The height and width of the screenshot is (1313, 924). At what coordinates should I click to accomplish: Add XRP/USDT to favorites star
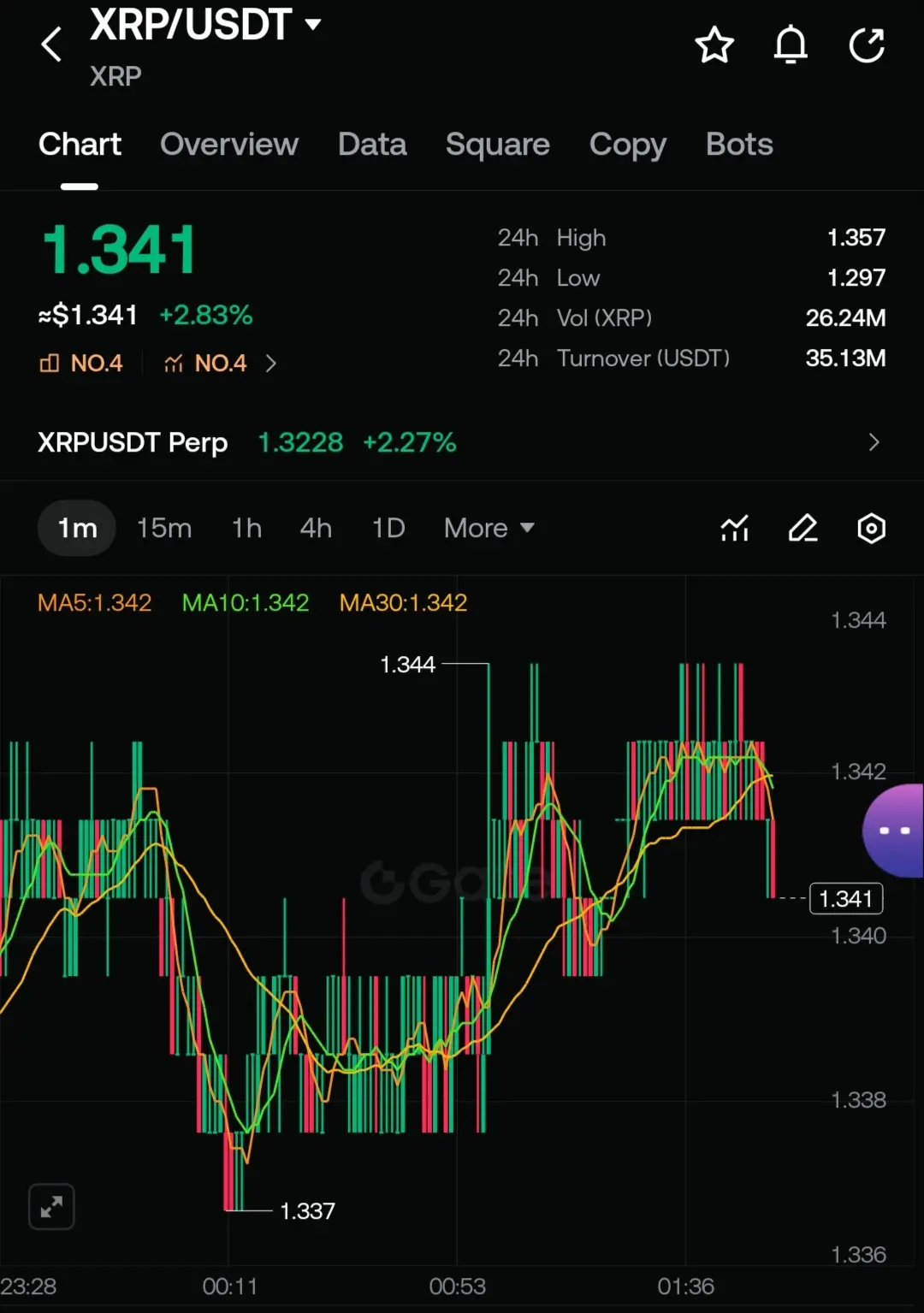pos(714,45)
